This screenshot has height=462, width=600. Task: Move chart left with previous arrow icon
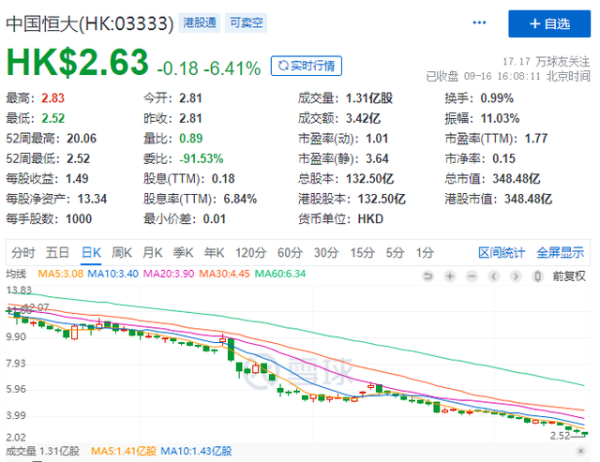[x=494, y=276]
